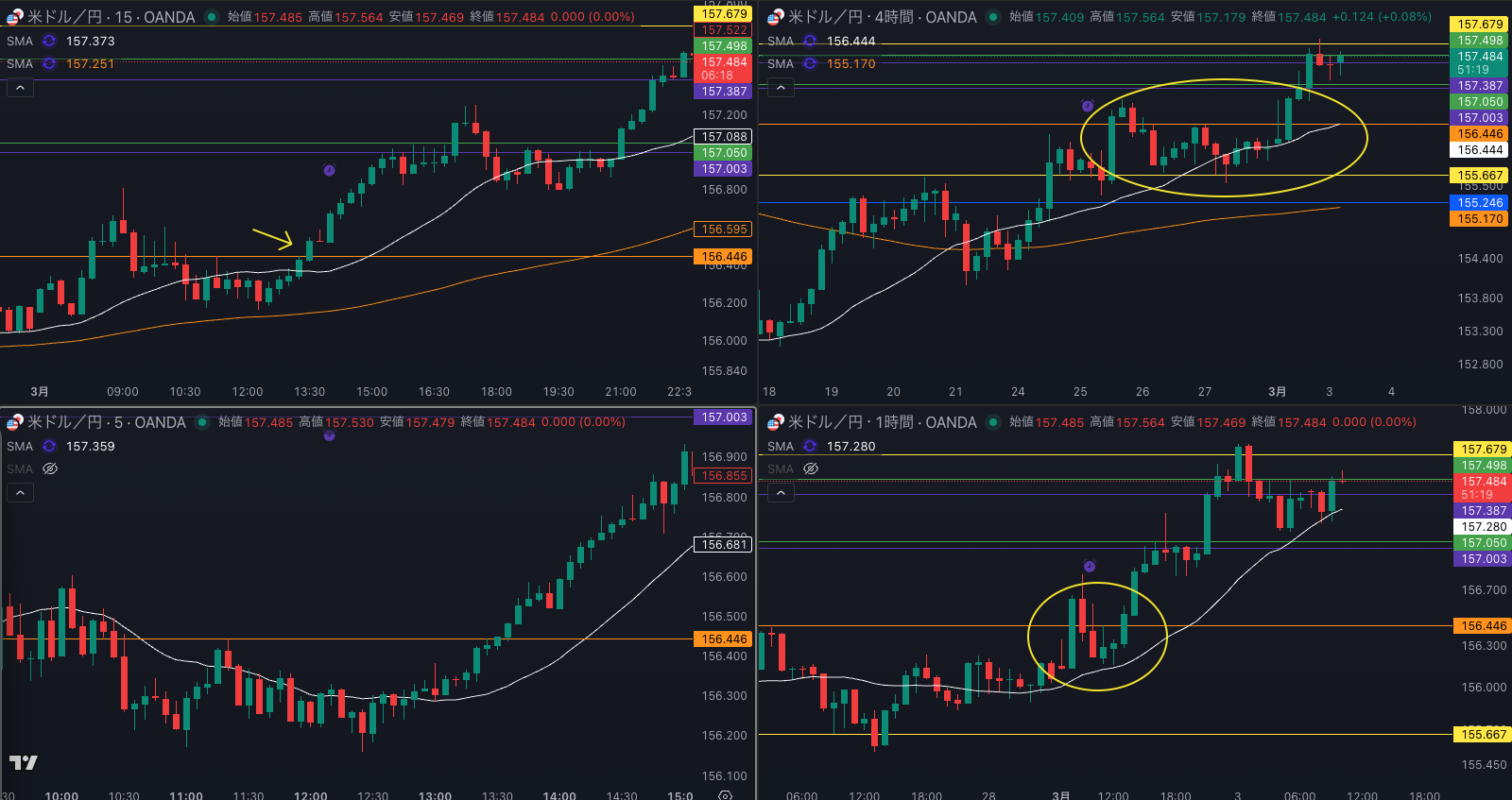Click the blue 155.246 price label on the 4-hour axis
This screenshot has width=1512, height=800.
(1479, 203)
